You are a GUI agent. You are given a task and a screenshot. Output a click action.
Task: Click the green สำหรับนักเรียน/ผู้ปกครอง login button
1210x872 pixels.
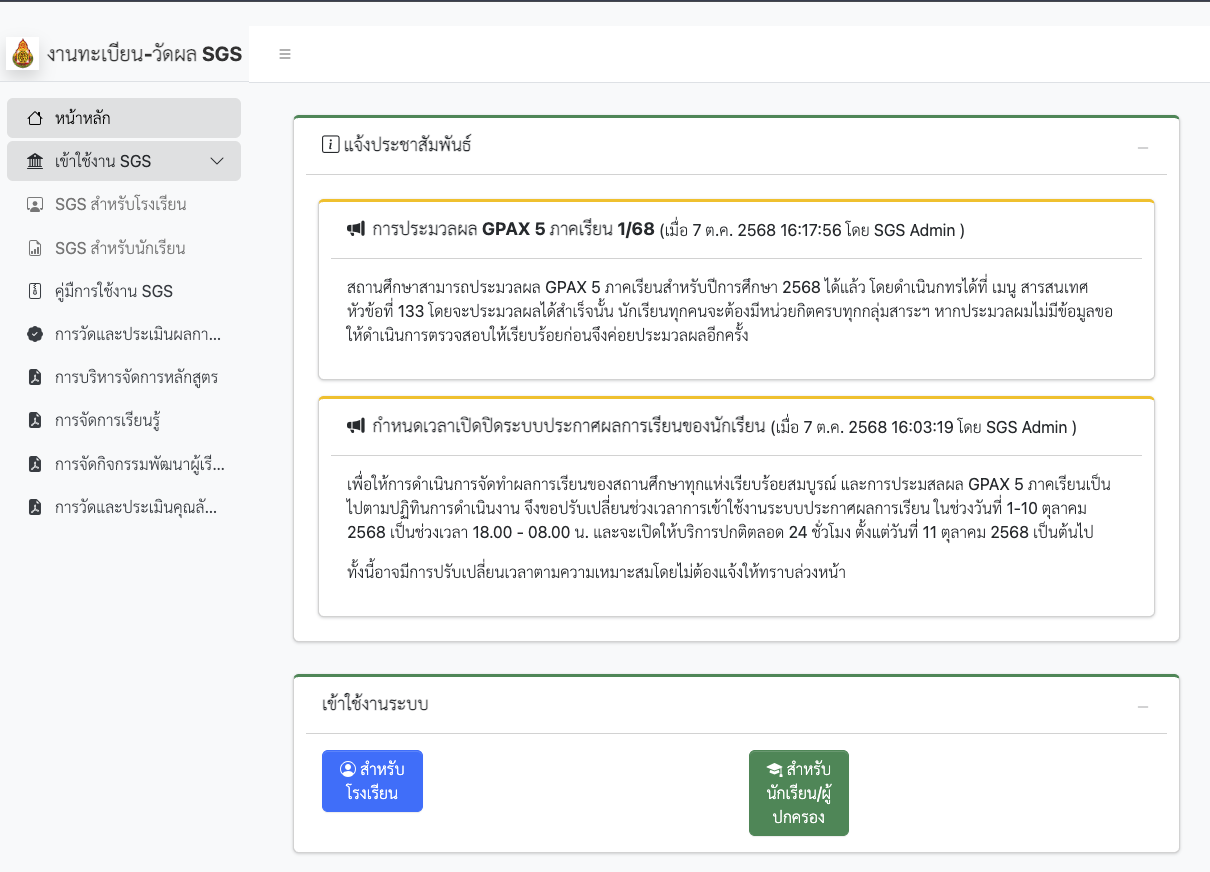point(798,793)
